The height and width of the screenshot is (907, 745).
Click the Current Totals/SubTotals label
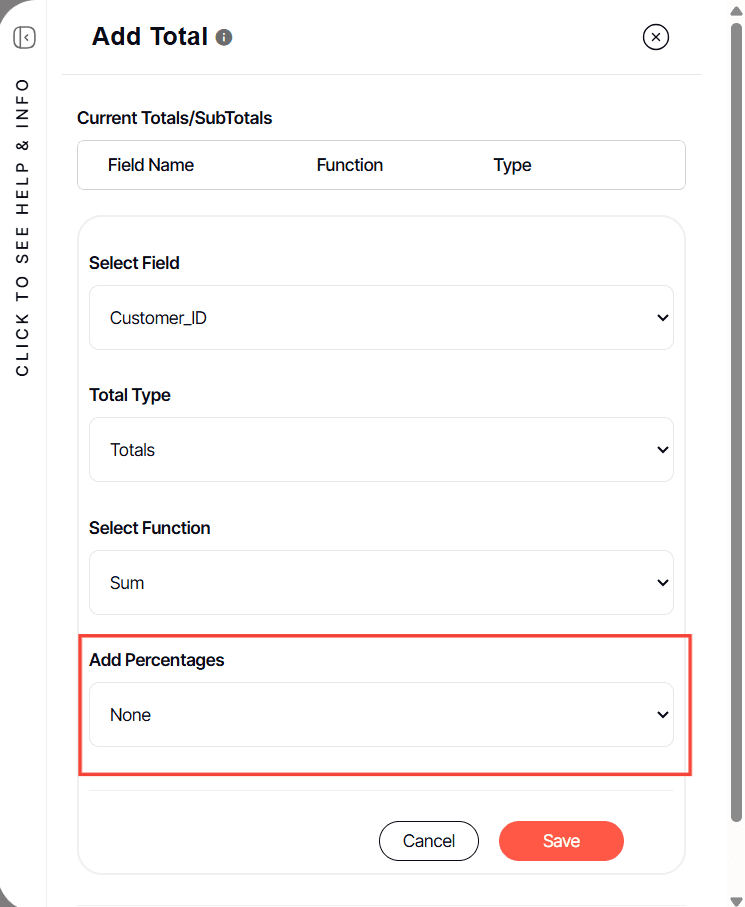[174, 118]
